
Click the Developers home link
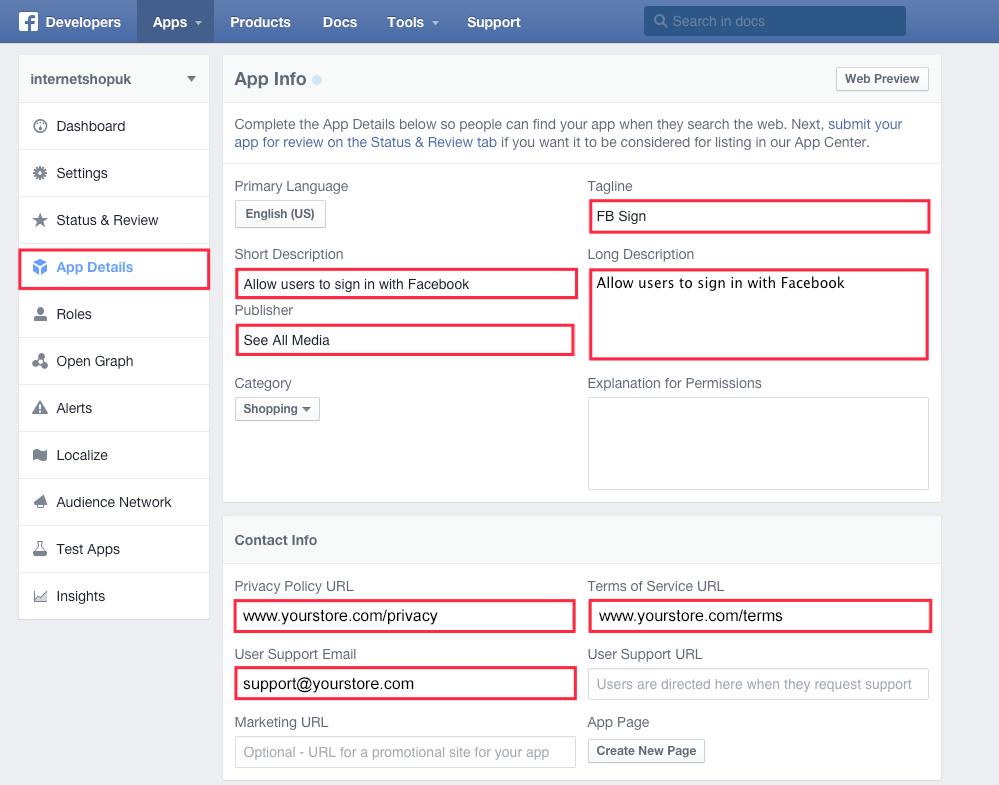[x=70, y=22]
